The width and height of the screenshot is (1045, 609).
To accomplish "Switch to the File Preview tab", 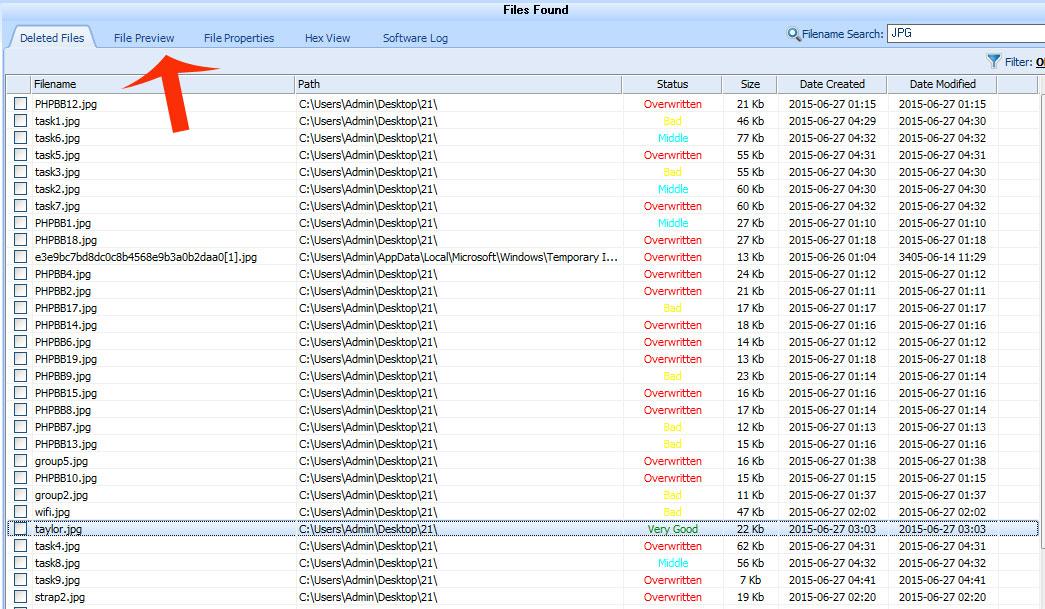I will click(x=143, y=37).
